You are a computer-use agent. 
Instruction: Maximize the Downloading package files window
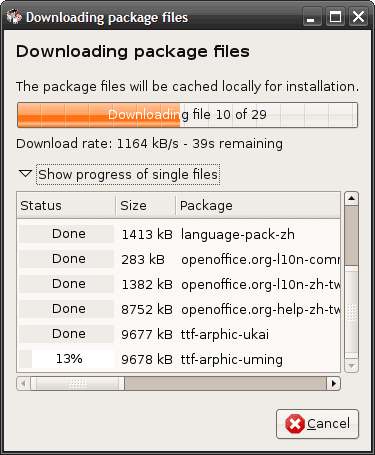coord(335,17)
